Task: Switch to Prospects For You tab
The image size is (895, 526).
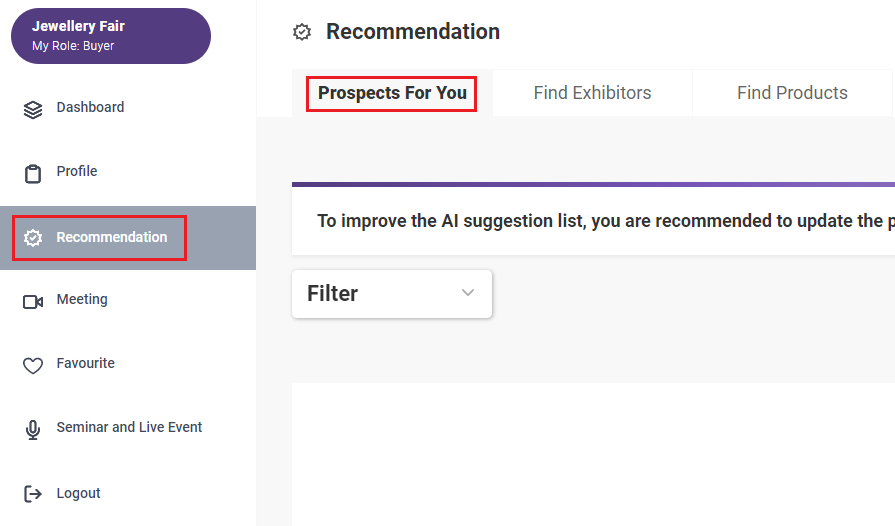Action: click(392, 93)
